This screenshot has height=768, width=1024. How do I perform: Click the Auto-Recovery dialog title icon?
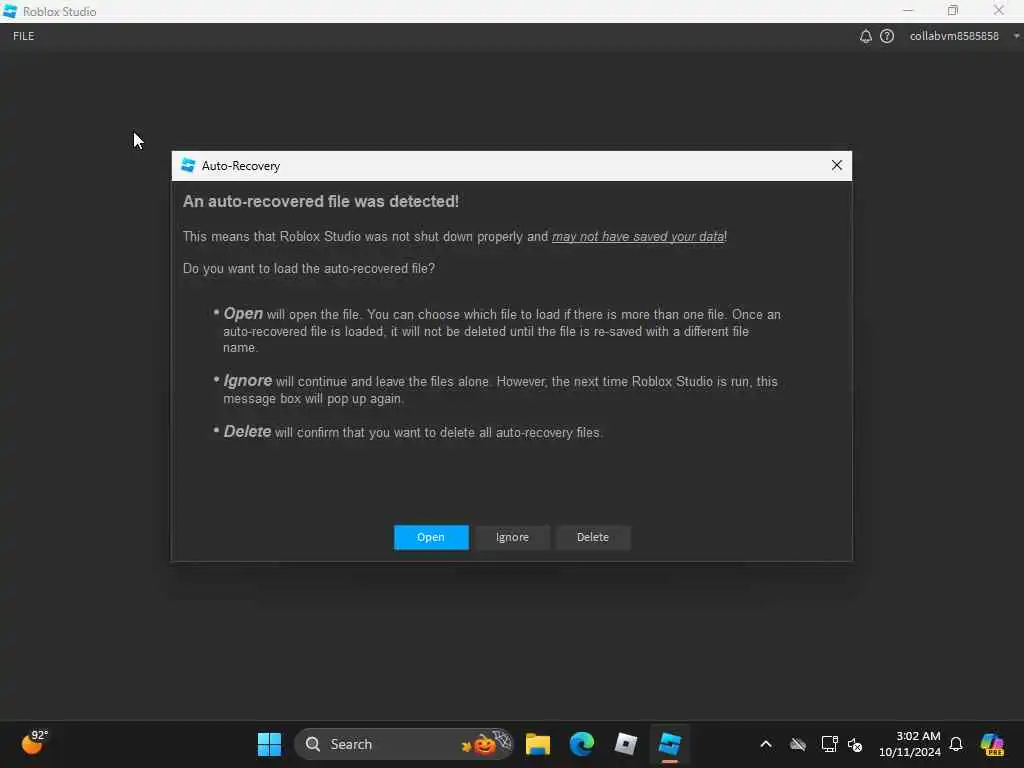188,165
